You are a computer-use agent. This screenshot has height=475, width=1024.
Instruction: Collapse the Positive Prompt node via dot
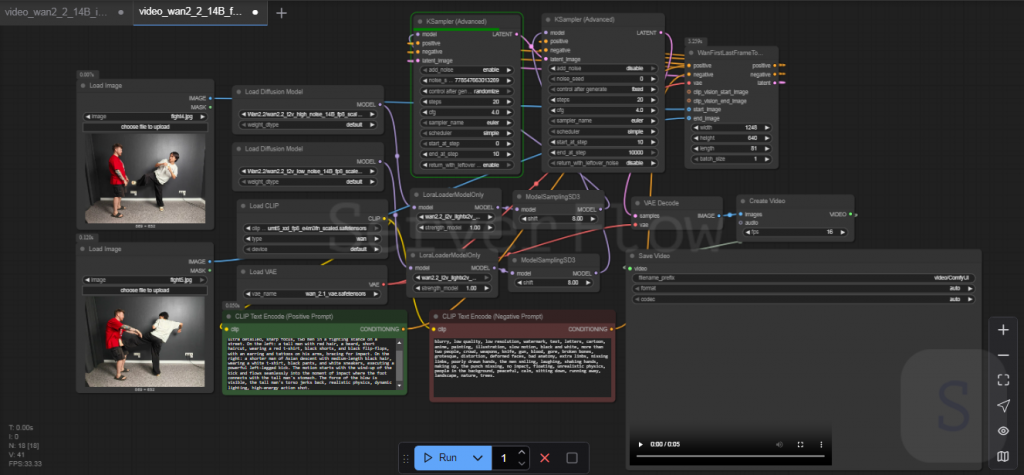coord(229,316)
